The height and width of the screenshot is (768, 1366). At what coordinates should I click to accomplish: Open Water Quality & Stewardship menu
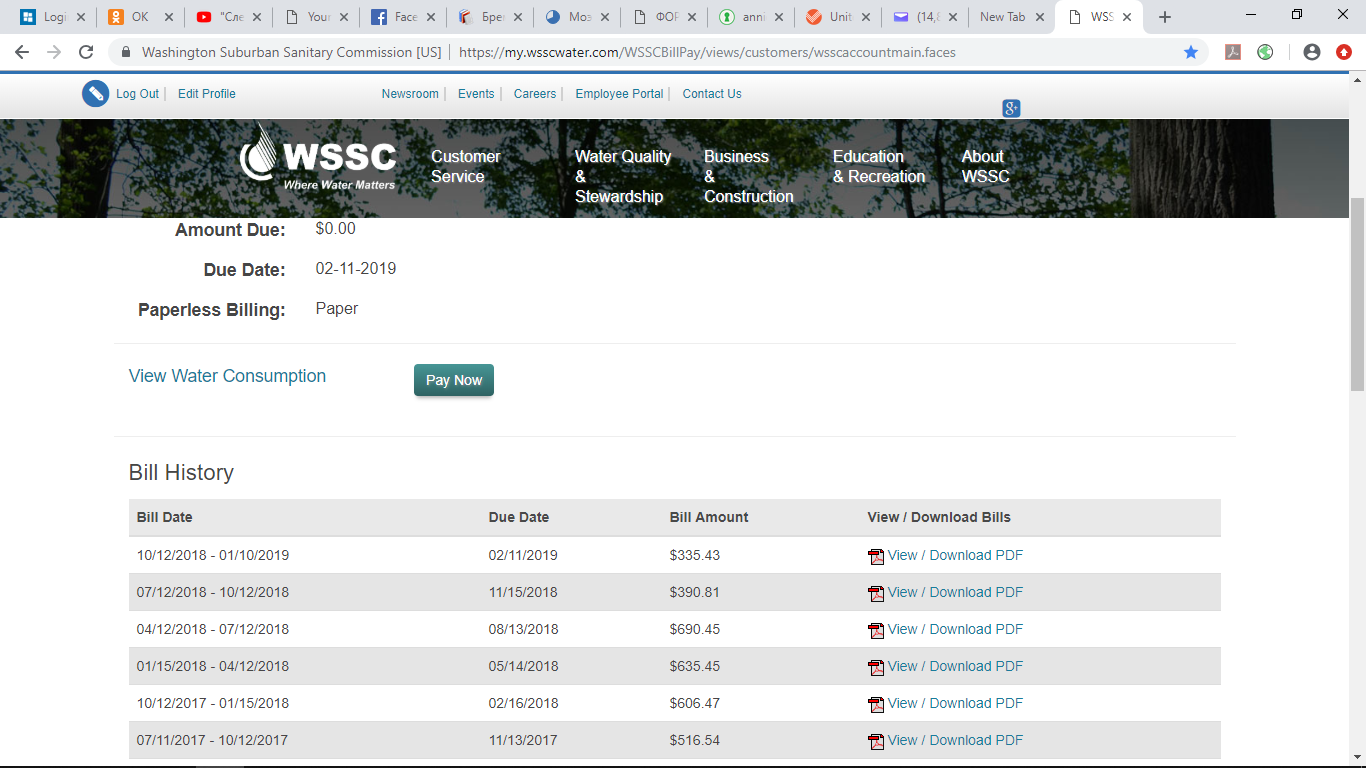622,176
